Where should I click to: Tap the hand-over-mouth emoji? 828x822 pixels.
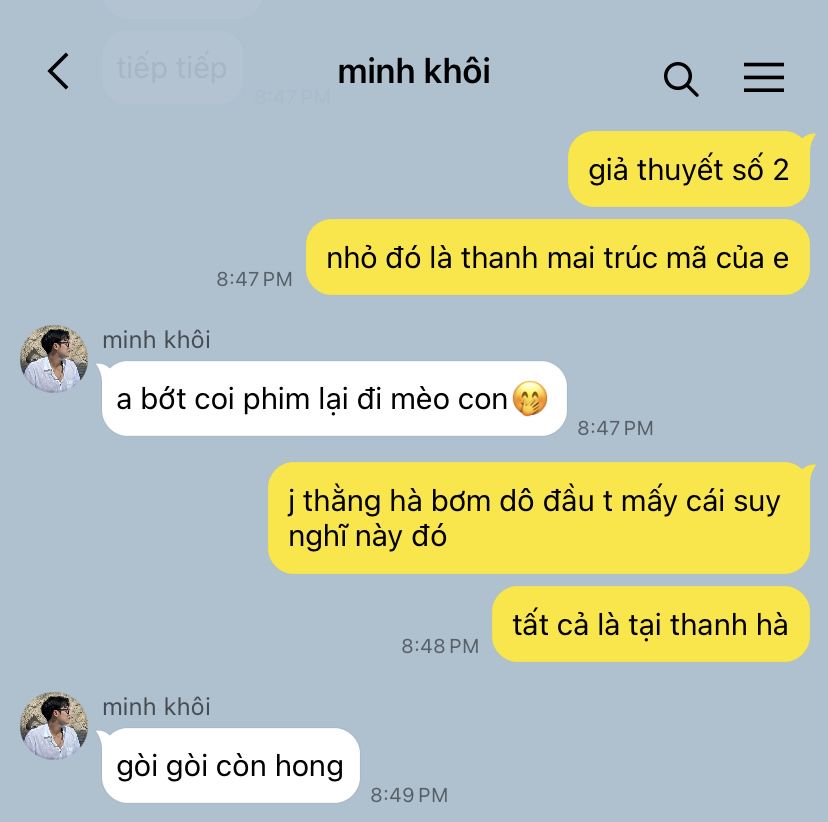pyautogui.click(x=530, y=399)
